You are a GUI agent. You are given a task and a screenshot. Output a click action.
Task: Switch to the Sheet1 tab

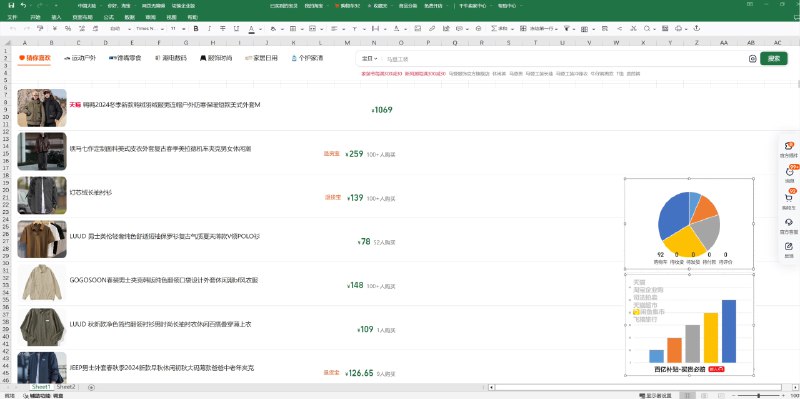(x=41, y=387)
